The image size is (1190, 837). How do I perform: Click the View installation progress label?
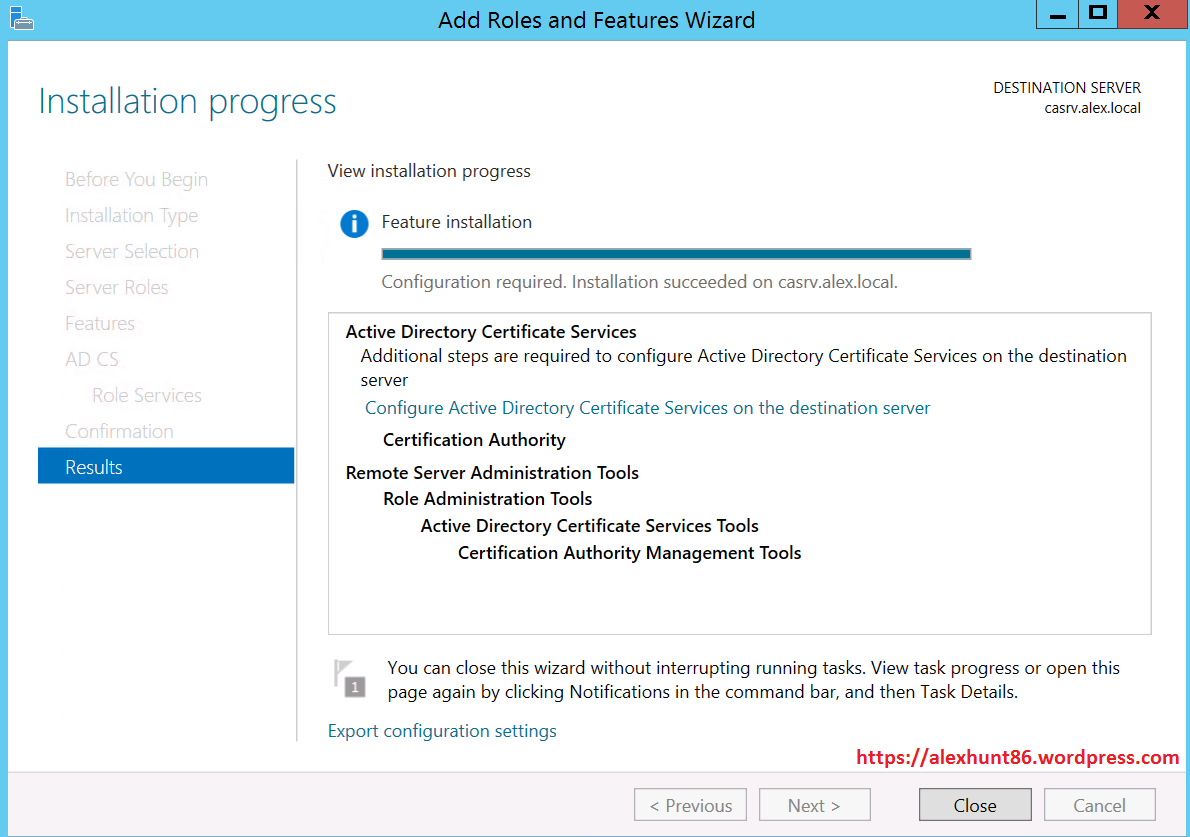pos(429,171)
